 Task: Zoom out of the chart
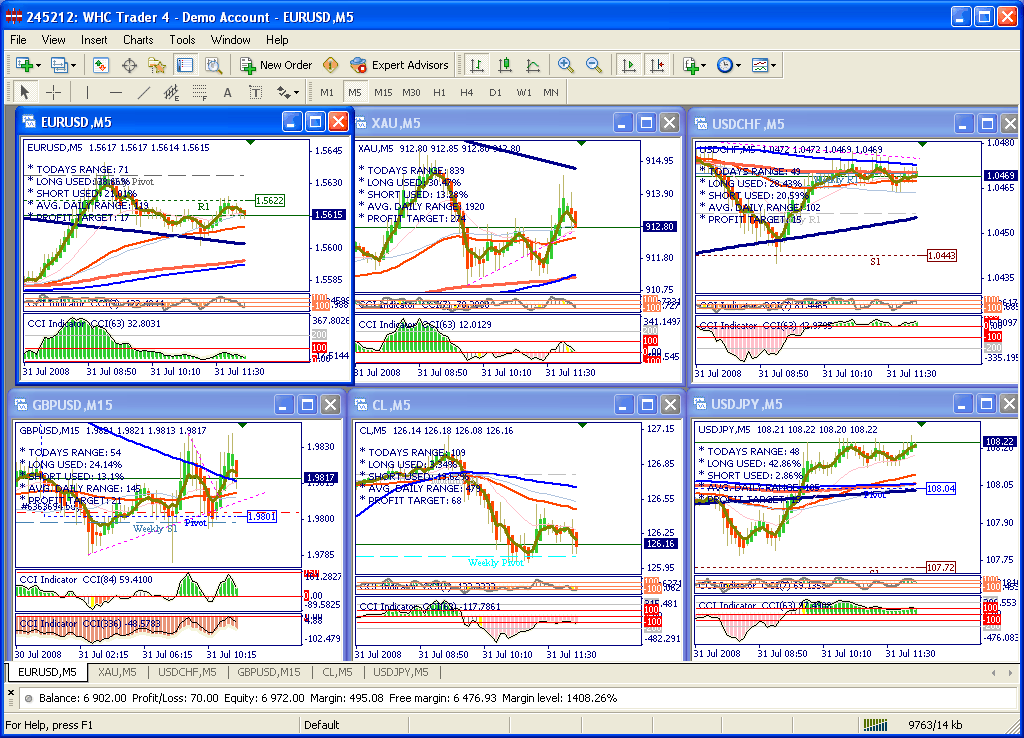click(x=594, y=65)
